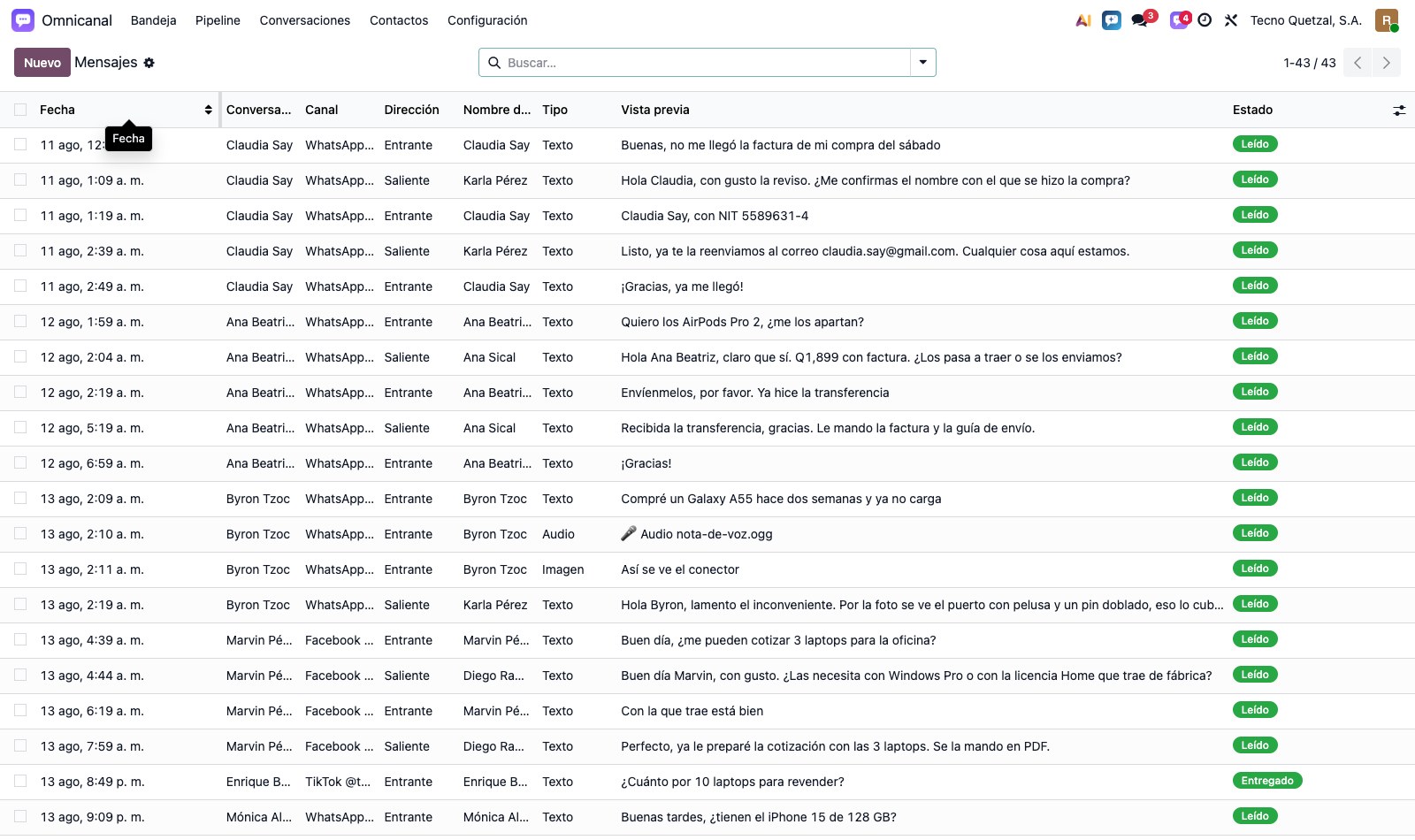Open purple chat icon with badge 4
Screen dimensions: 1415x840
coord(1178,20)
